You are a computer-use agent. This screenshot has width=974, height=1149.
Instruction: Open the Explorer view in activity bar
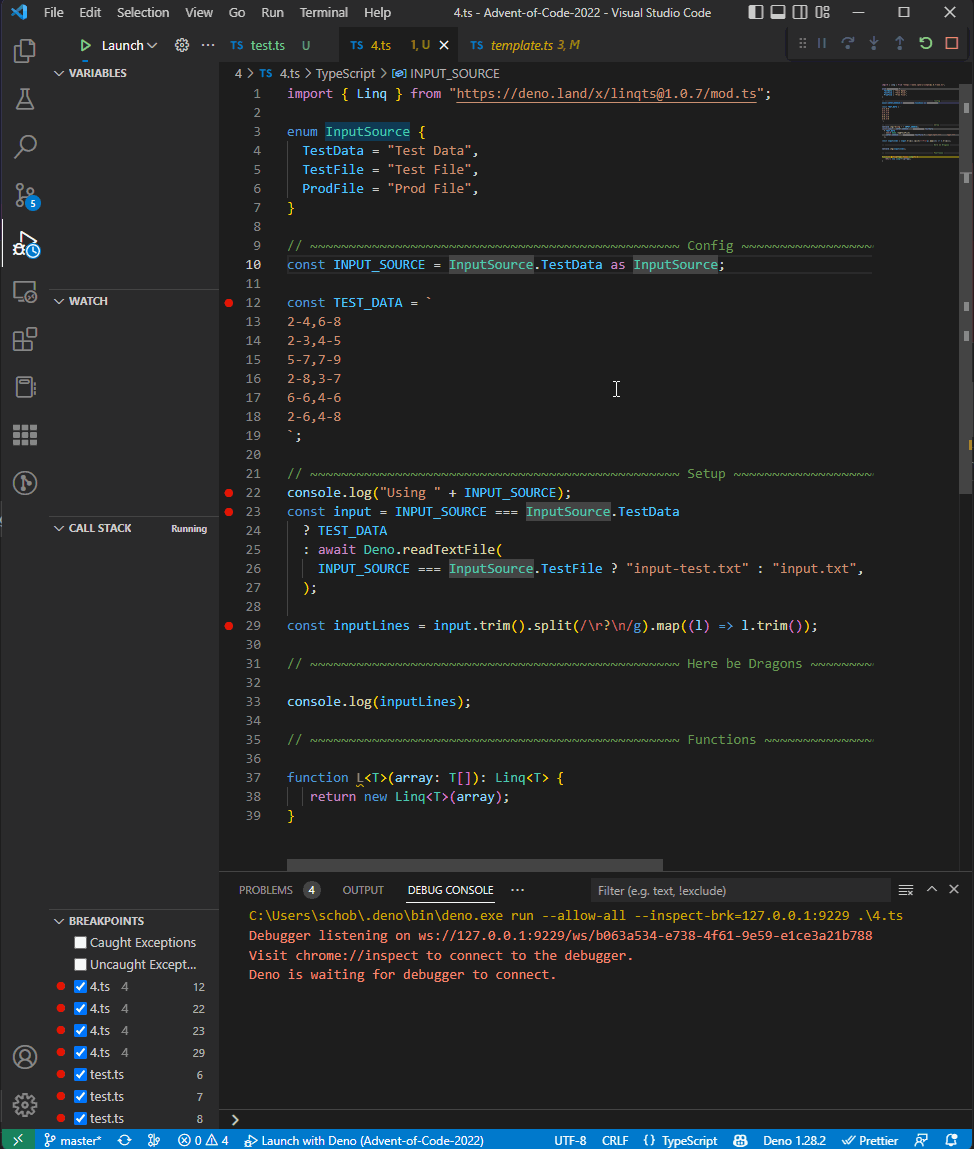click(x=25, y=51)
